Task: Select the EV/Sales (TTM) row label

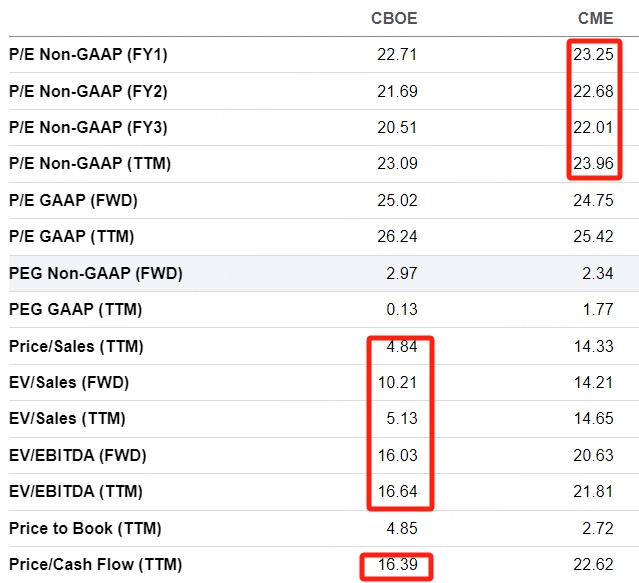Action: (67, 418)
